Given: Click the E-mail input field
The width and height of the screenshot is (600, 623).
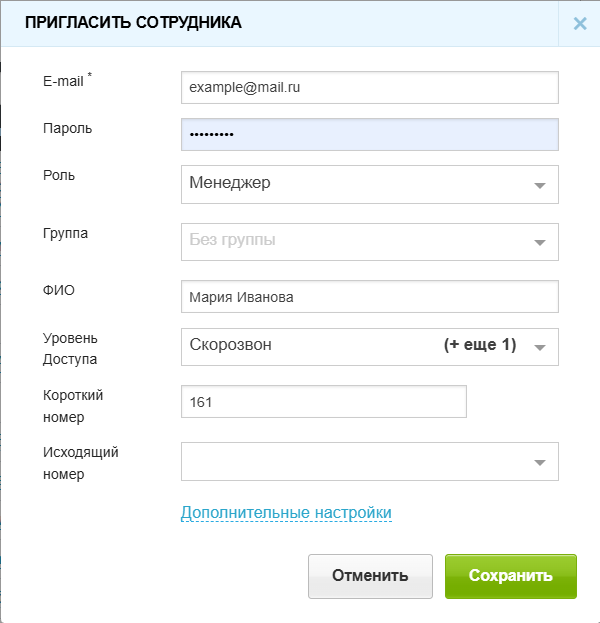Looking at the screenshot, I should coord(369,88).
